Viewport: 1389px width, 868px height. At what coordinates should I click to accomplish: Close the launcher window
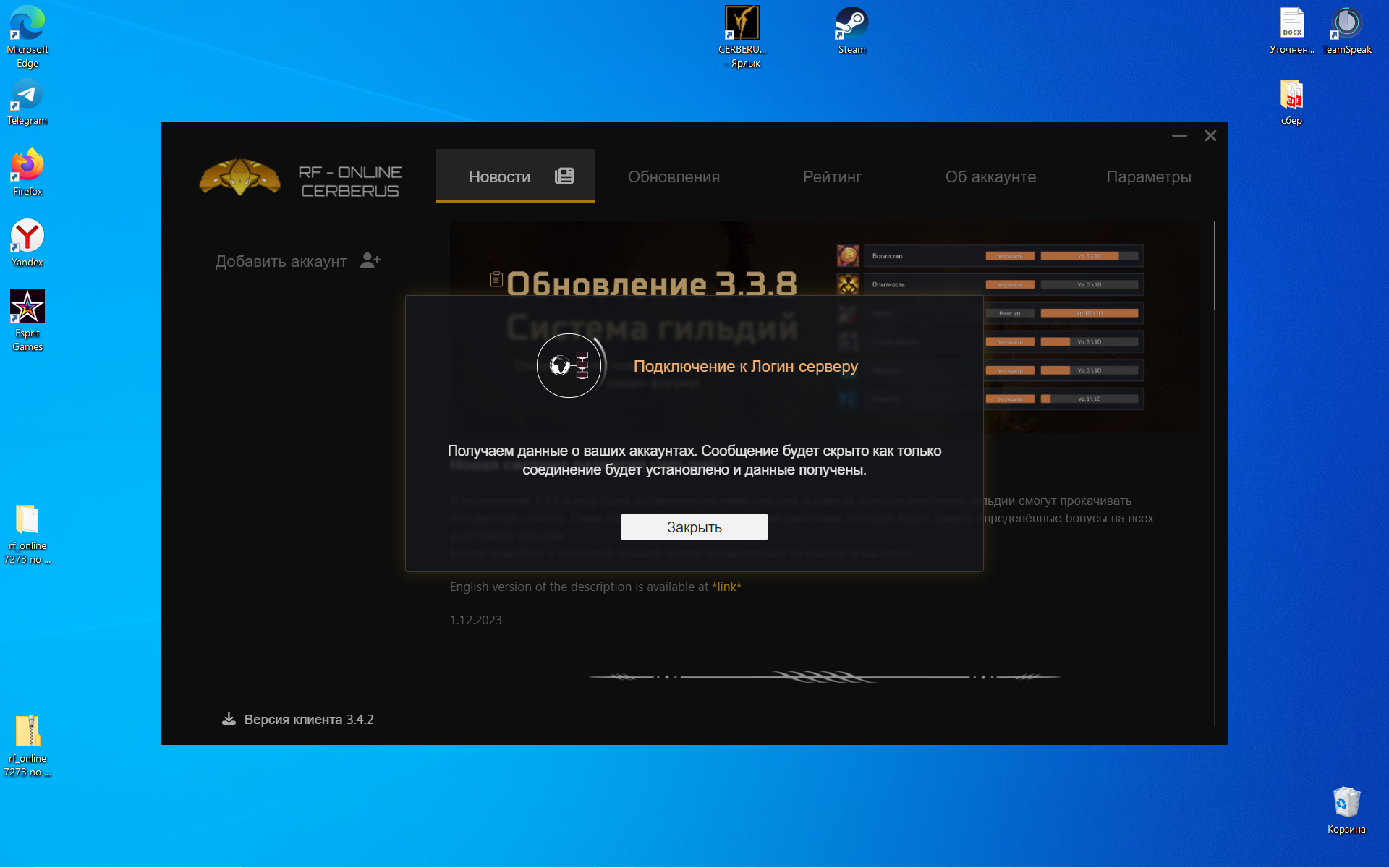pos(1210,136)
